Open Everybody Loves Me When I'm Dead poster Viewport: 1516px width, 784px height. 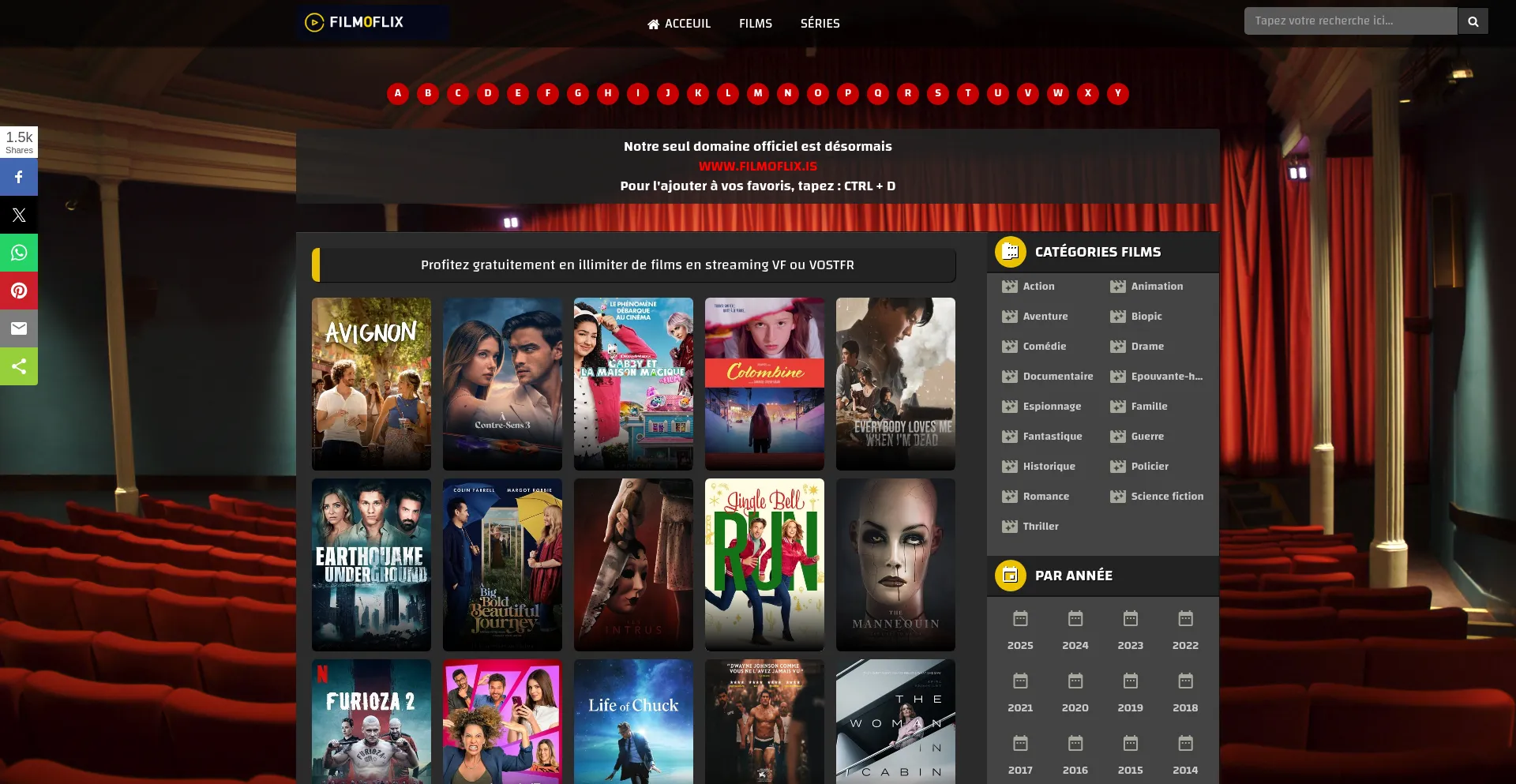895,384
